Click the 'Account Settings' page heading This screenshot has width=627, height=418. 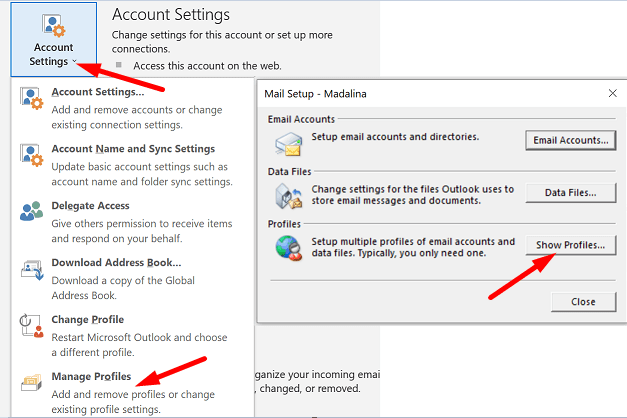click(171, 15)
